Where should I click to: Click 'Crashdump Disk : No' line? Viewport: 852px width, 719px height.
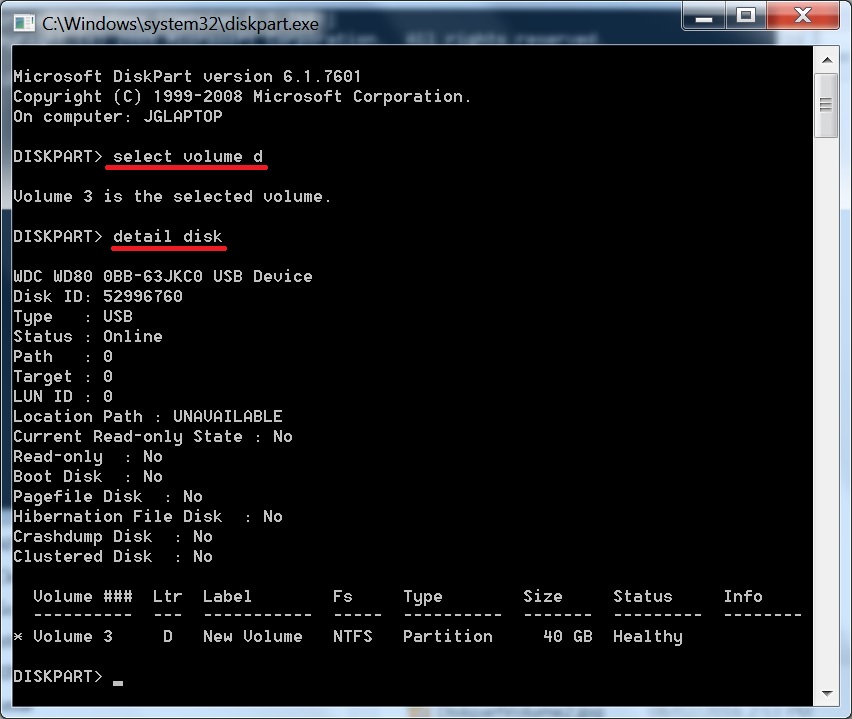click(x=113, y=536)
